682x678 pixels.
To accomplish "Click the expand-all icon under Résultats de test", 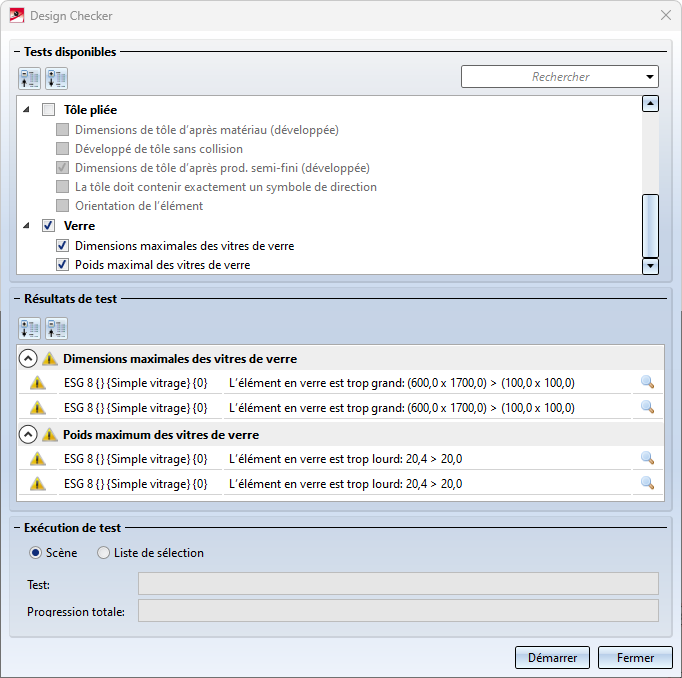I will point(30,328).
